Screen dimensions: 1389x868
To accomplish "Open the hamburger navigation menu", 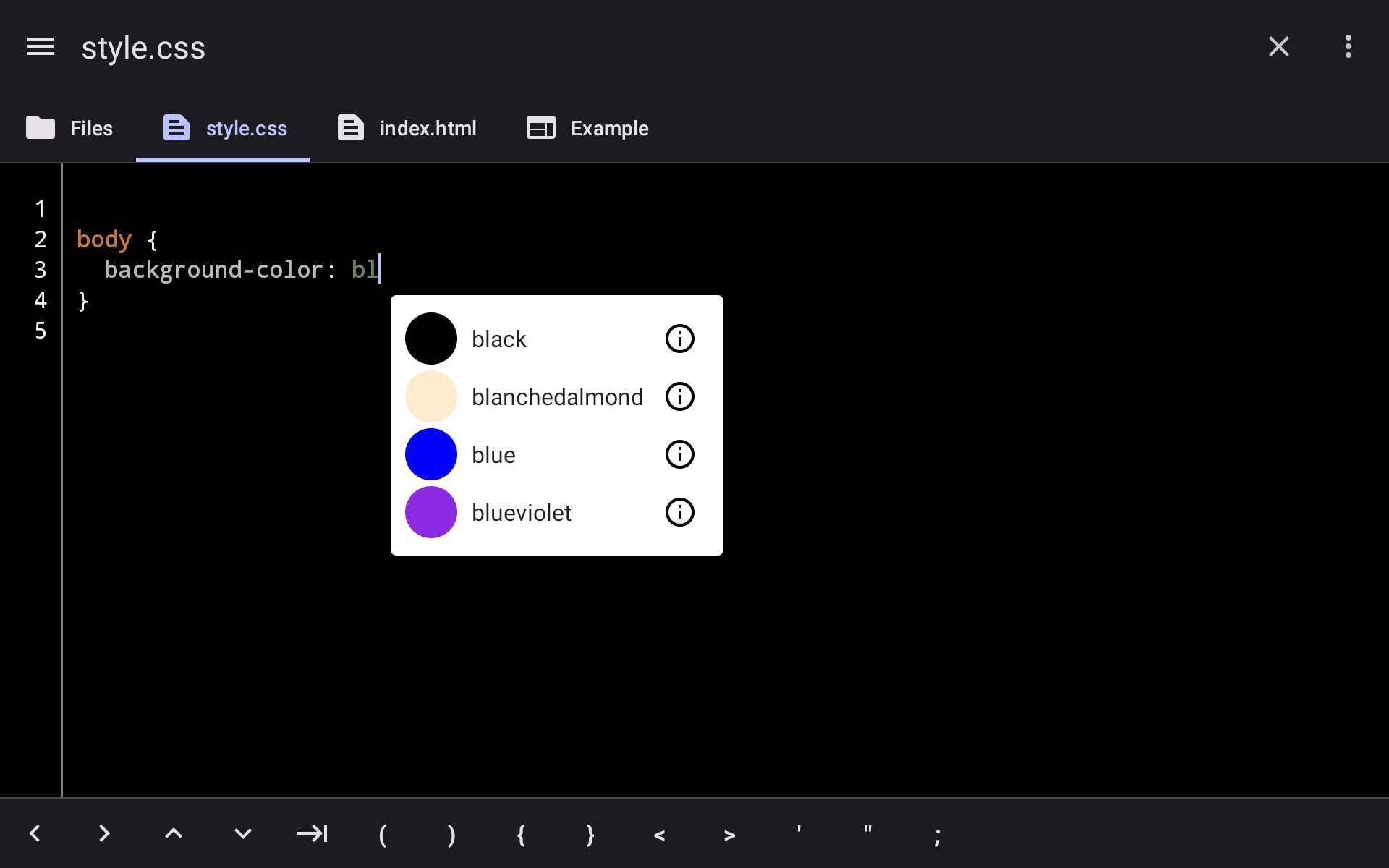I will (41, 47).
